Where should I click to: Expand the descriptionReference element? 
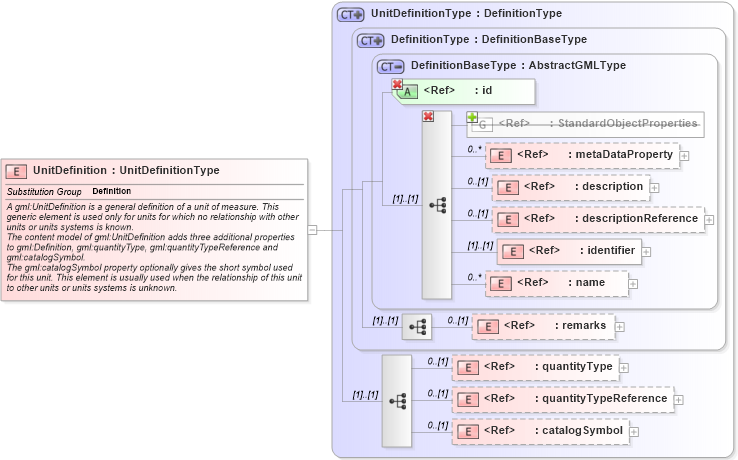coord(709,220)
